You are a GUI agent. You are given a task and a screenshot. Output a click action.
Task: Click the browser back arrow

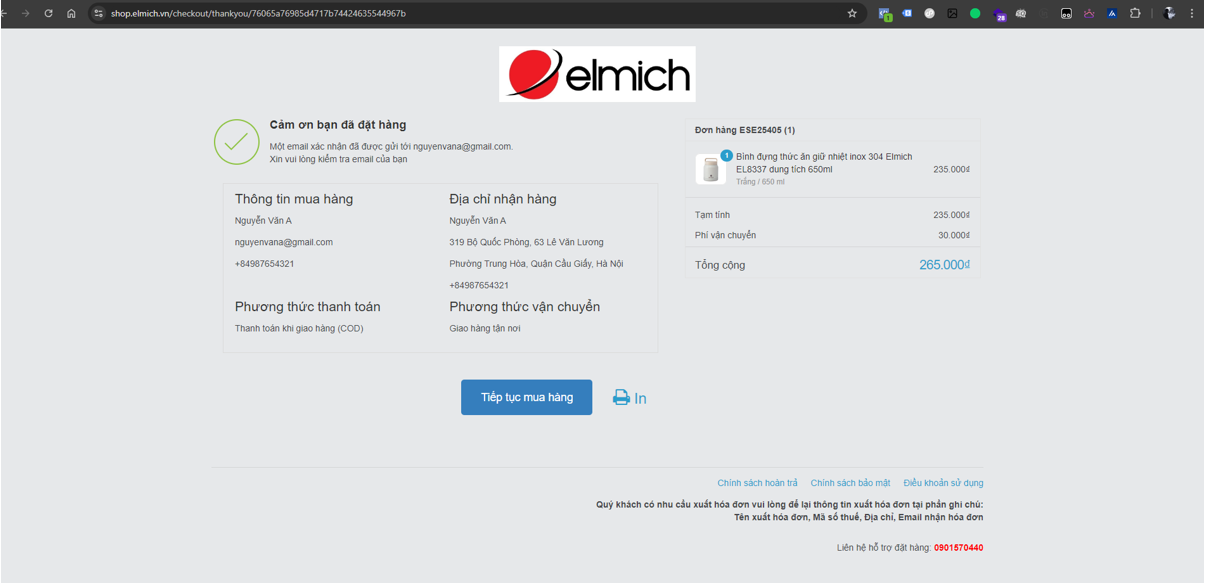[4, 13]
